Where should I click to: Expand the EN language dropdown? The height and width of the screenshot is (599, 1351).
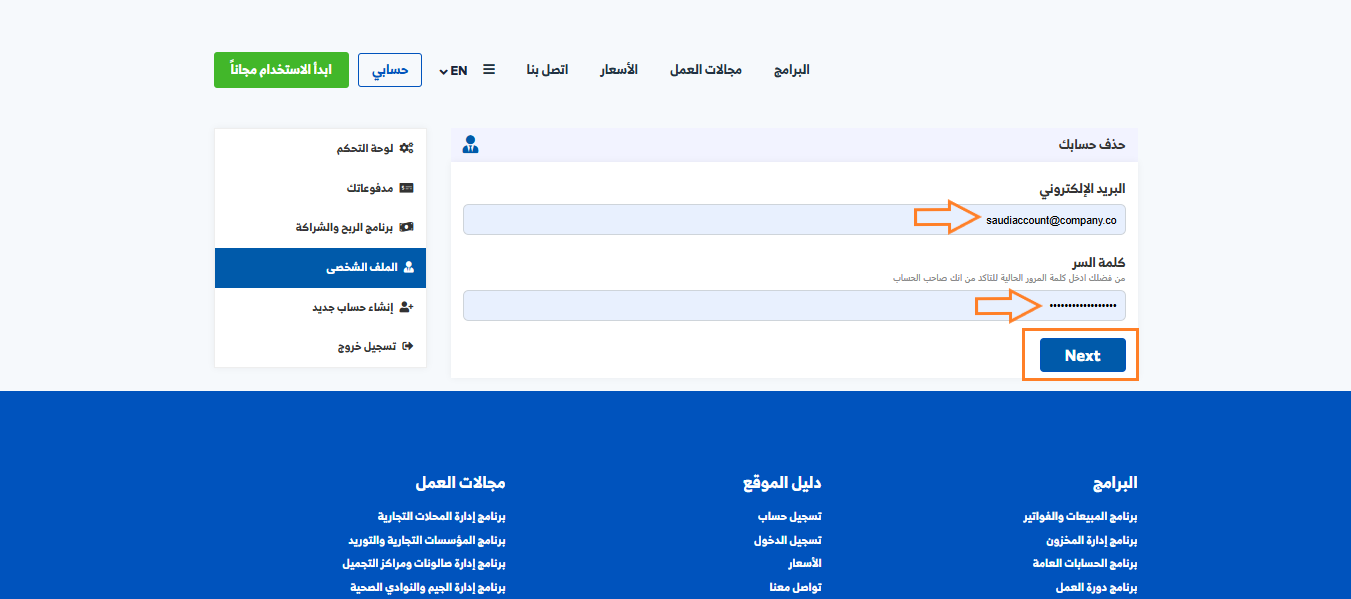point(453,71)
